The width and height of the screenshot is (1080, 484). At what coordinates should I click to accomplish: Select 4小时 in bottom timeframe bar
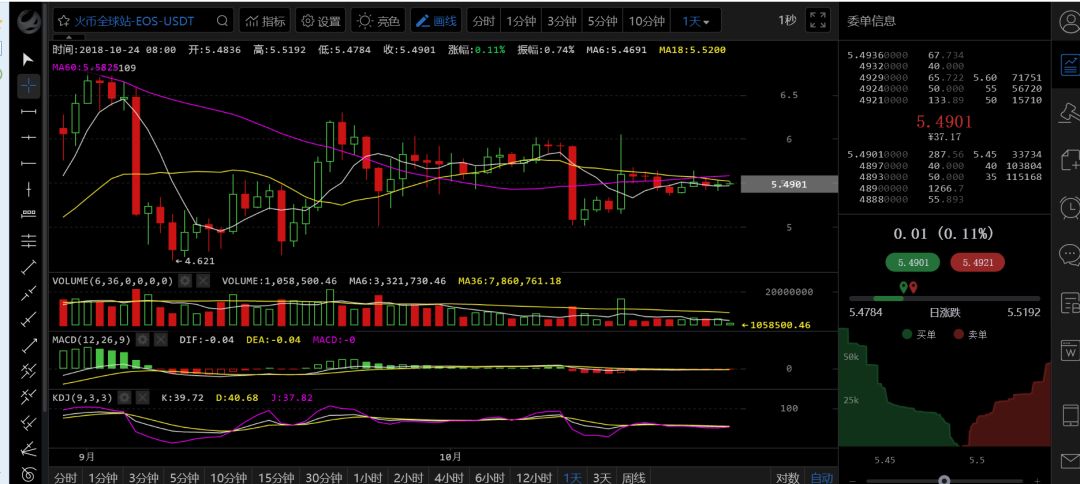coord(448,478)
